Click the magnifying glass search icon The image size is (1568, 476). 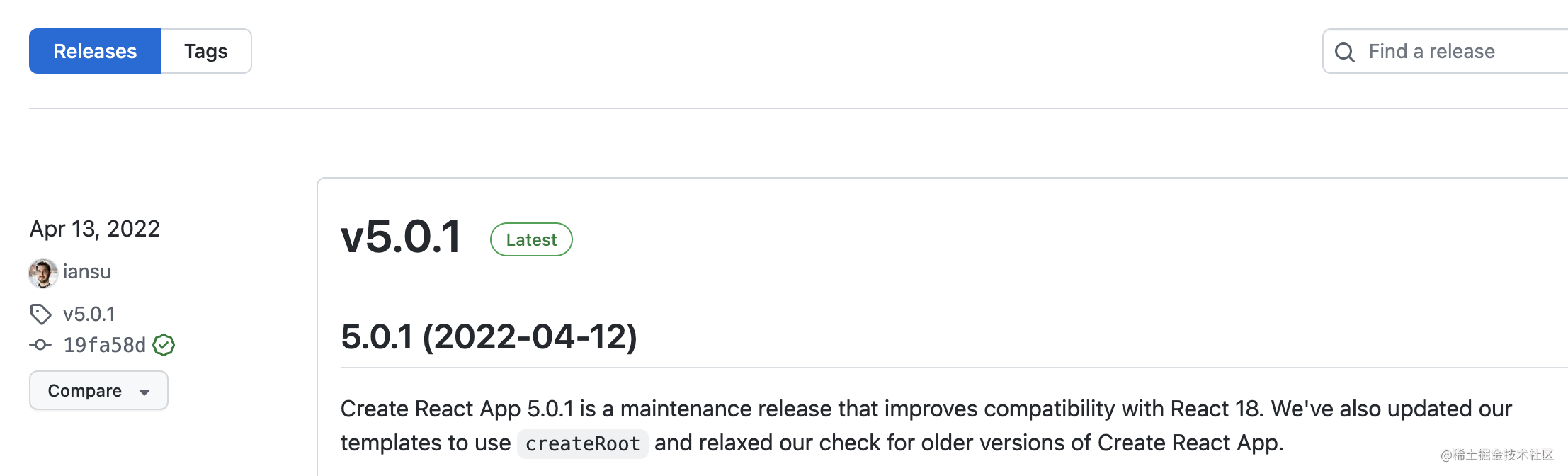[1344, 52]
